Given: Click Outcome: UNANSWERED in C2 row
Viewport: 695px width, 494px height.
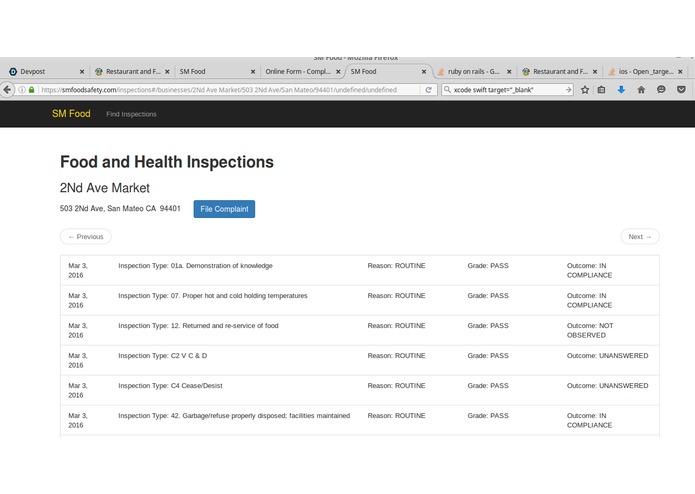Looking at the screenshot, I should [607, 356].
